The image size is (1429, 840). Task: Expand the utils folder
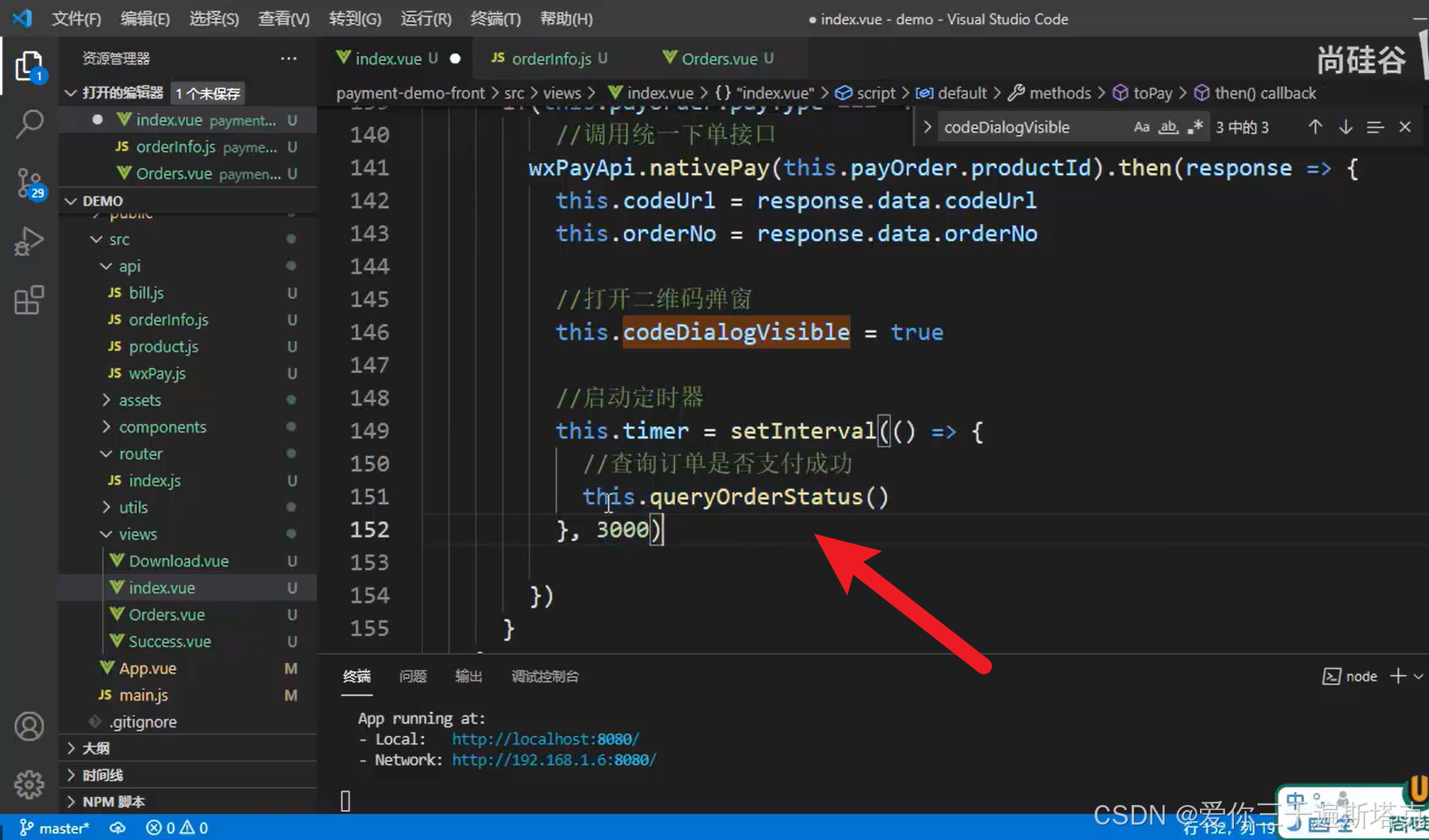tap(106, 507)
